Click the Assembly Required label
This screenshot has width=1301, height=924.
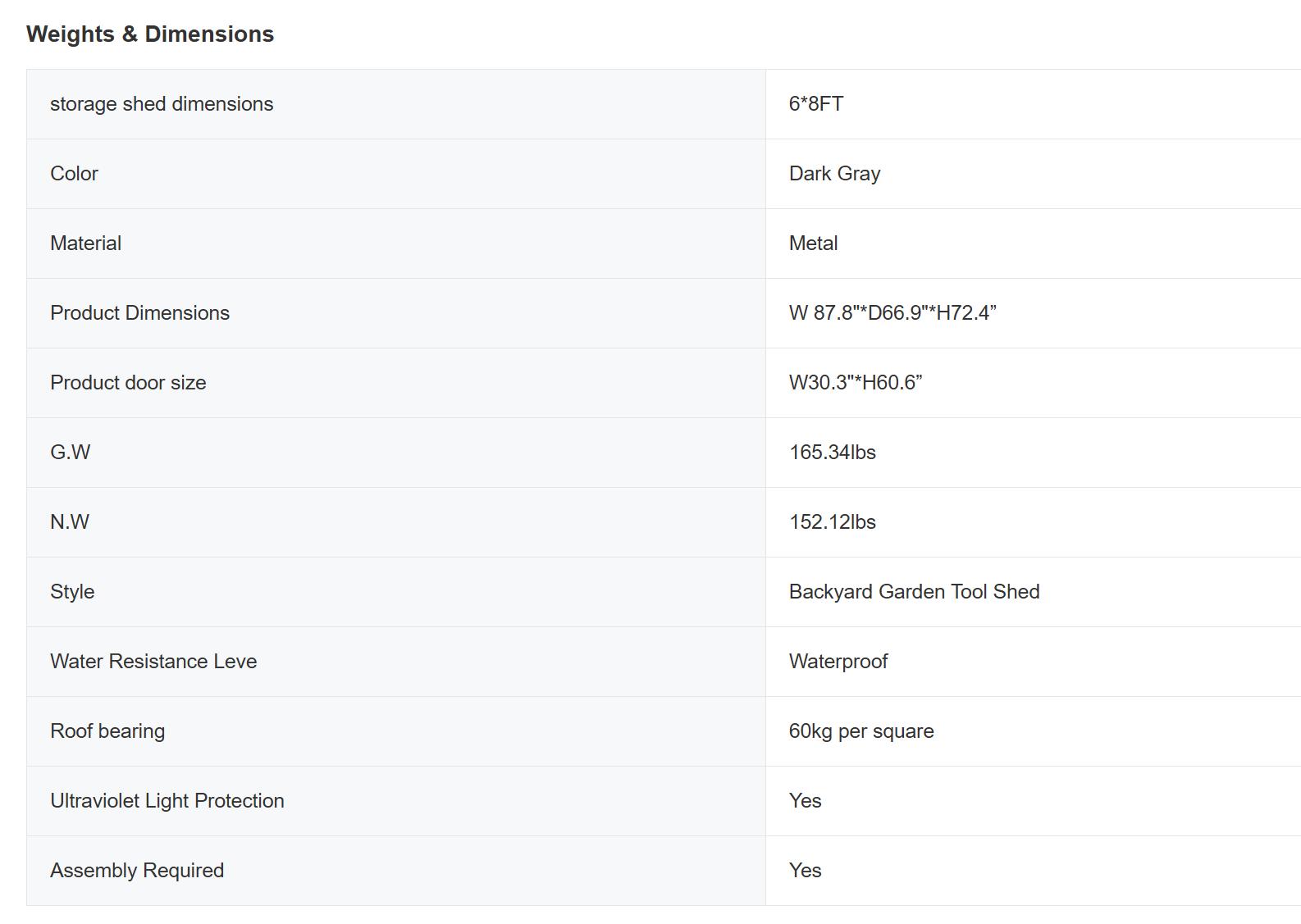pos(137,871)
